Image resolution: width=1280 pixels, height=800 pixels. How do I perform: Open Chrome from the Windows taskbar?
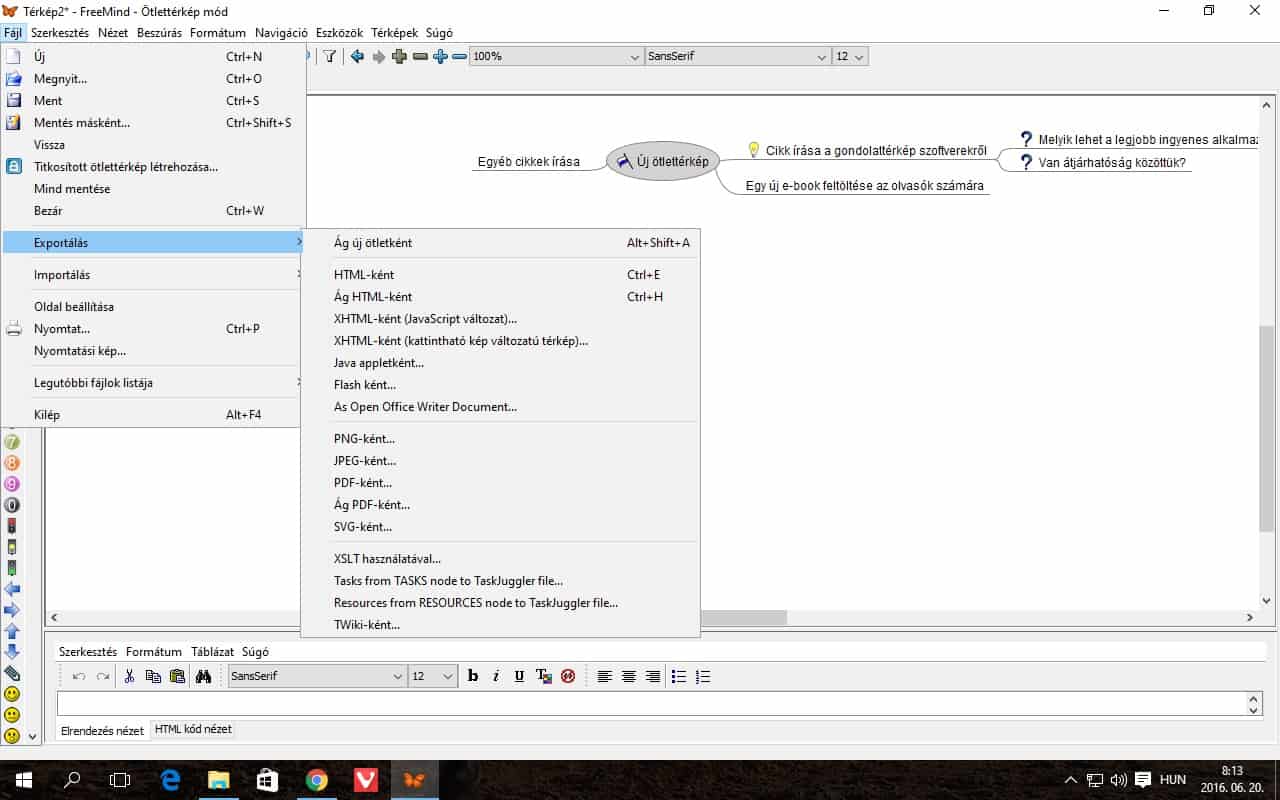pyautogui.click(x=317, y=780)
